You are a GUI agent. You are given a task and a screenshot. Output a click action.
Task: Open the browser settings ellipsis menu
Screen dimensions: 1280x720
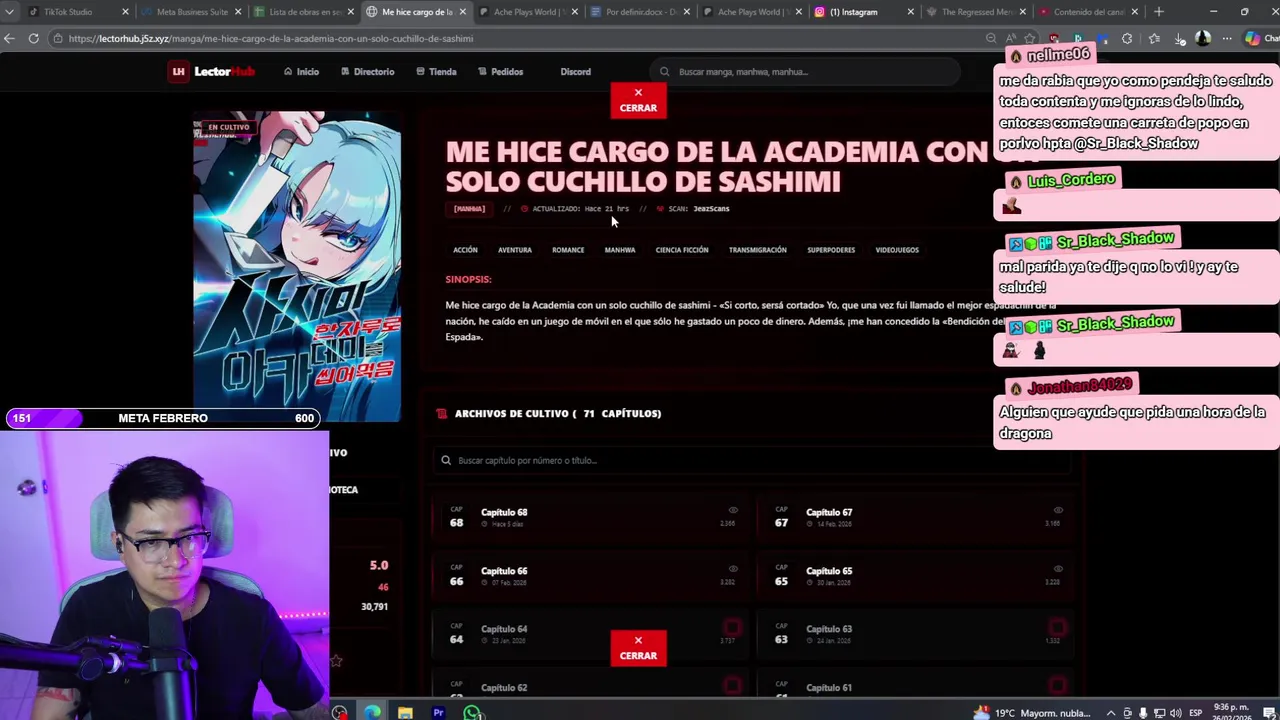point(1227,38)
